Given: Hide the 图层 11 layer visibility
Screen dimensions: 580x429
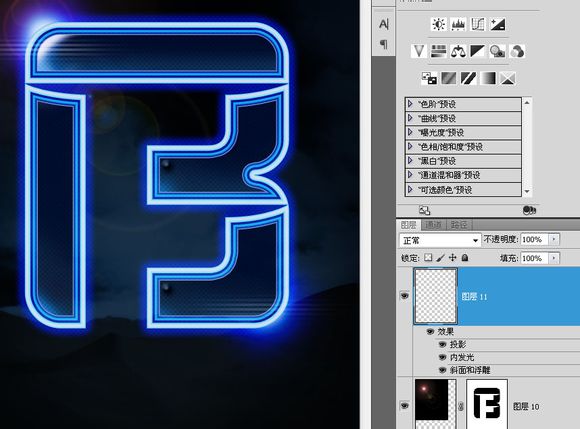Looking at the screenshot, I should (x=404, y=296).
